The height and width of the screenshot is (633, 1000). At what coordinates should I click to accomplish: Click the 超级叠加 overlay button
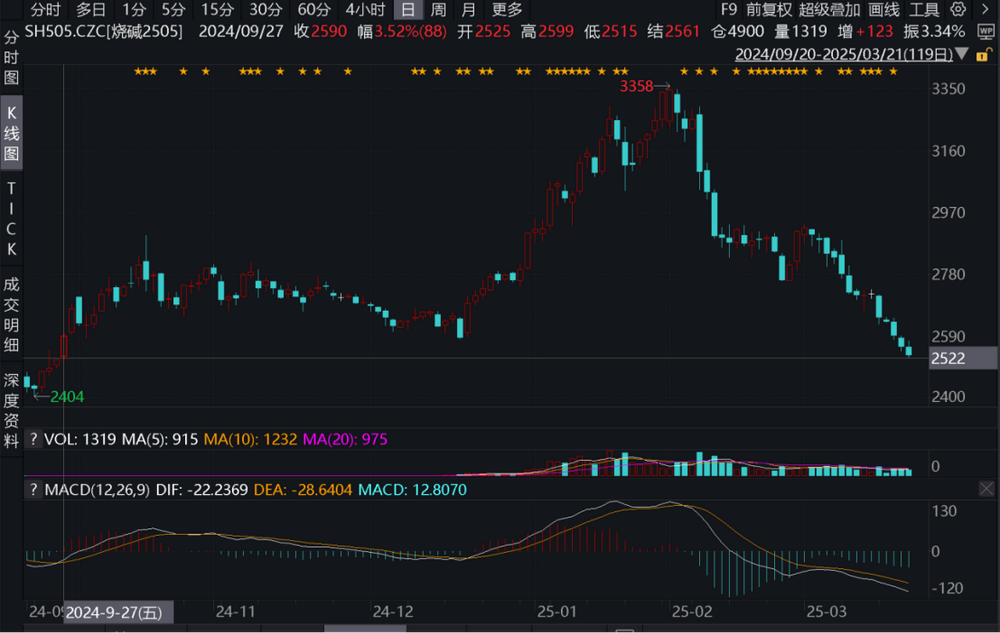tap(829, 10)
